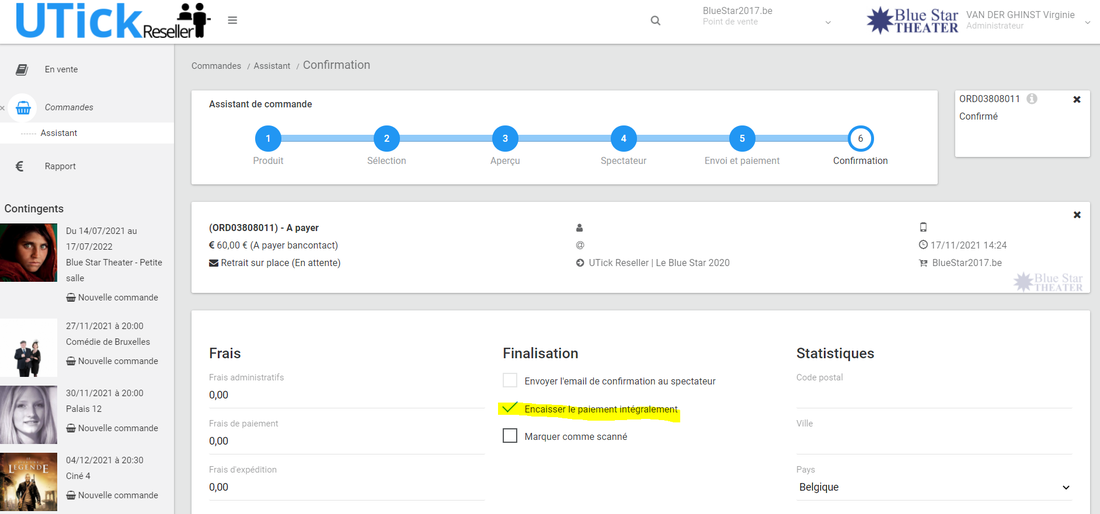Open the En vente book icon
The width and height of the screenshot is (1100, 514).
pos(22,70)
